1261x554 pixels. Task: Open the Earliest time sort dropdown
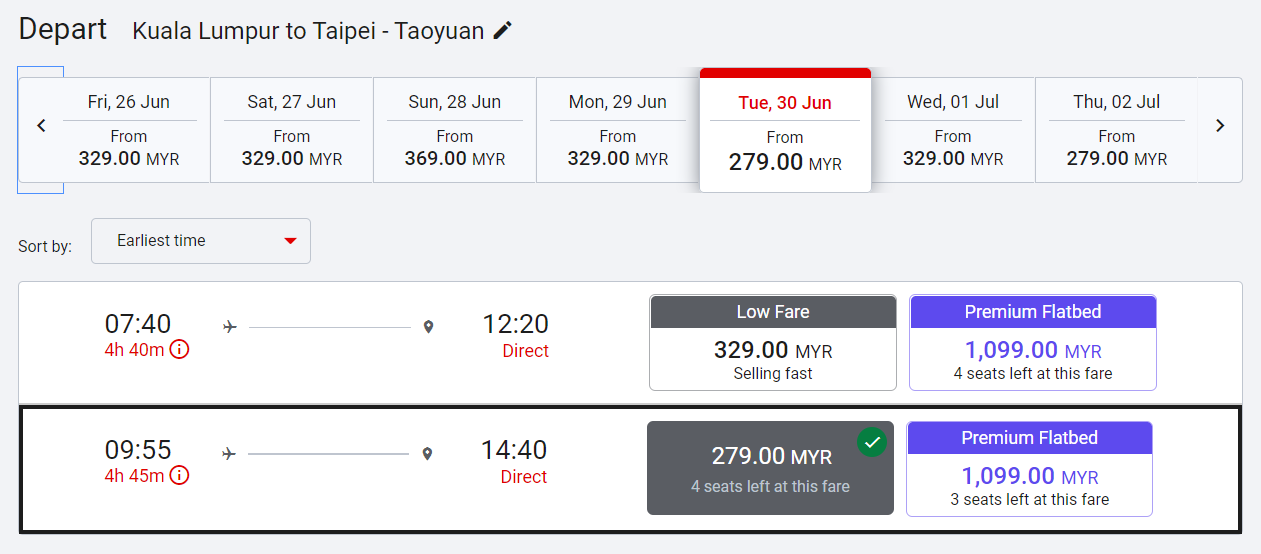[200, 241]
